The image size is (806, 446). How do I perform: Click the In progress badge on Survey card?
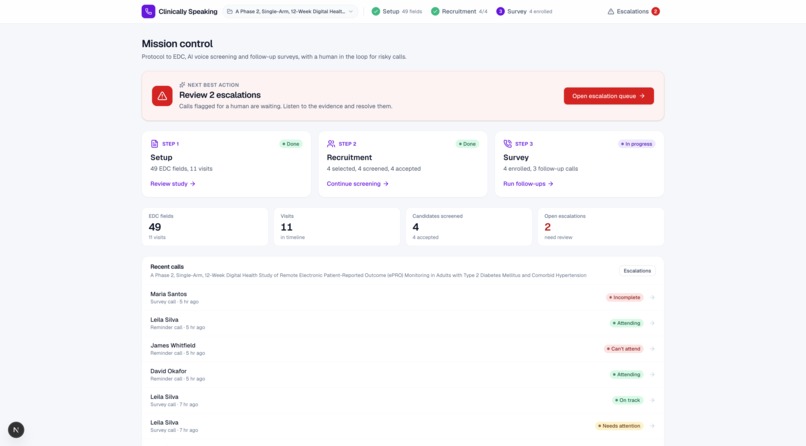636,144
